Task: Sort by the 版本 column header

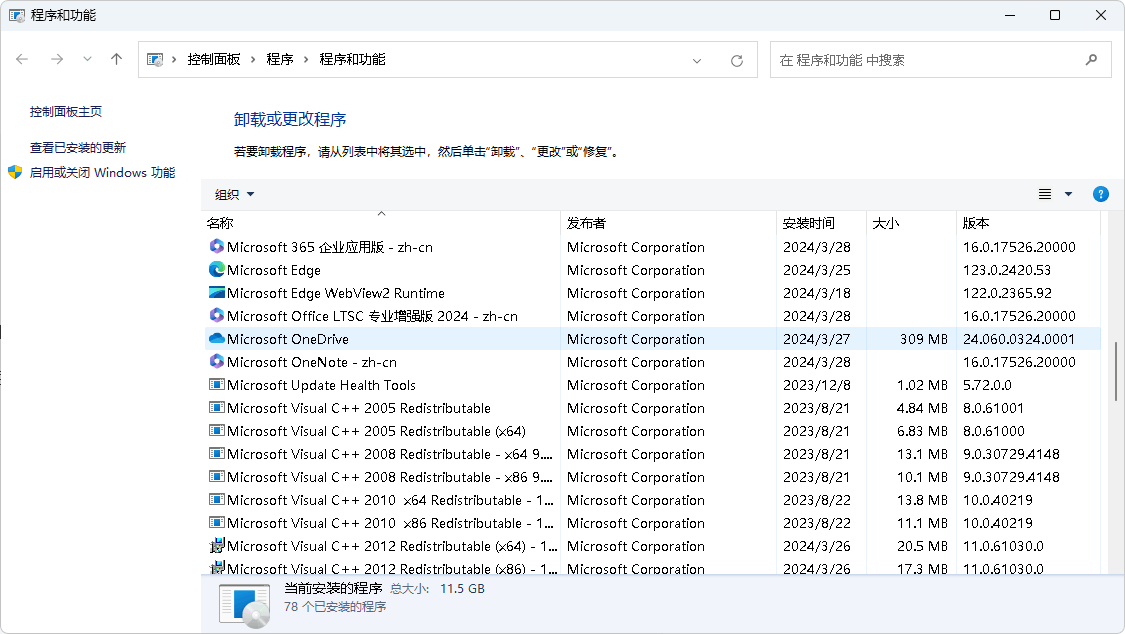Action: point(1028,223)
